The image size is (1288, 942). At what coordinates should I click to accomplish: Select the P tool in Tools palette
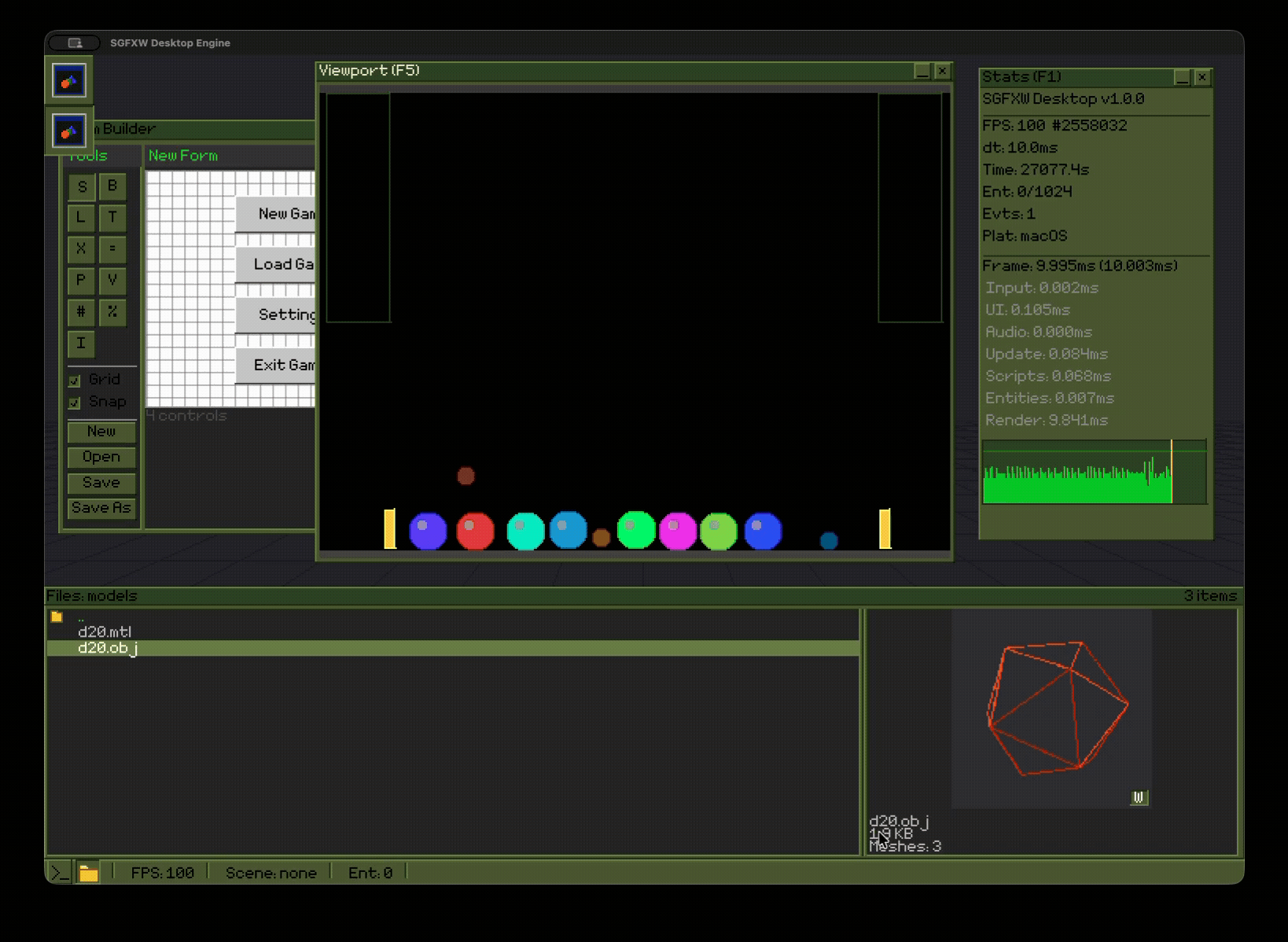point(82,281)
